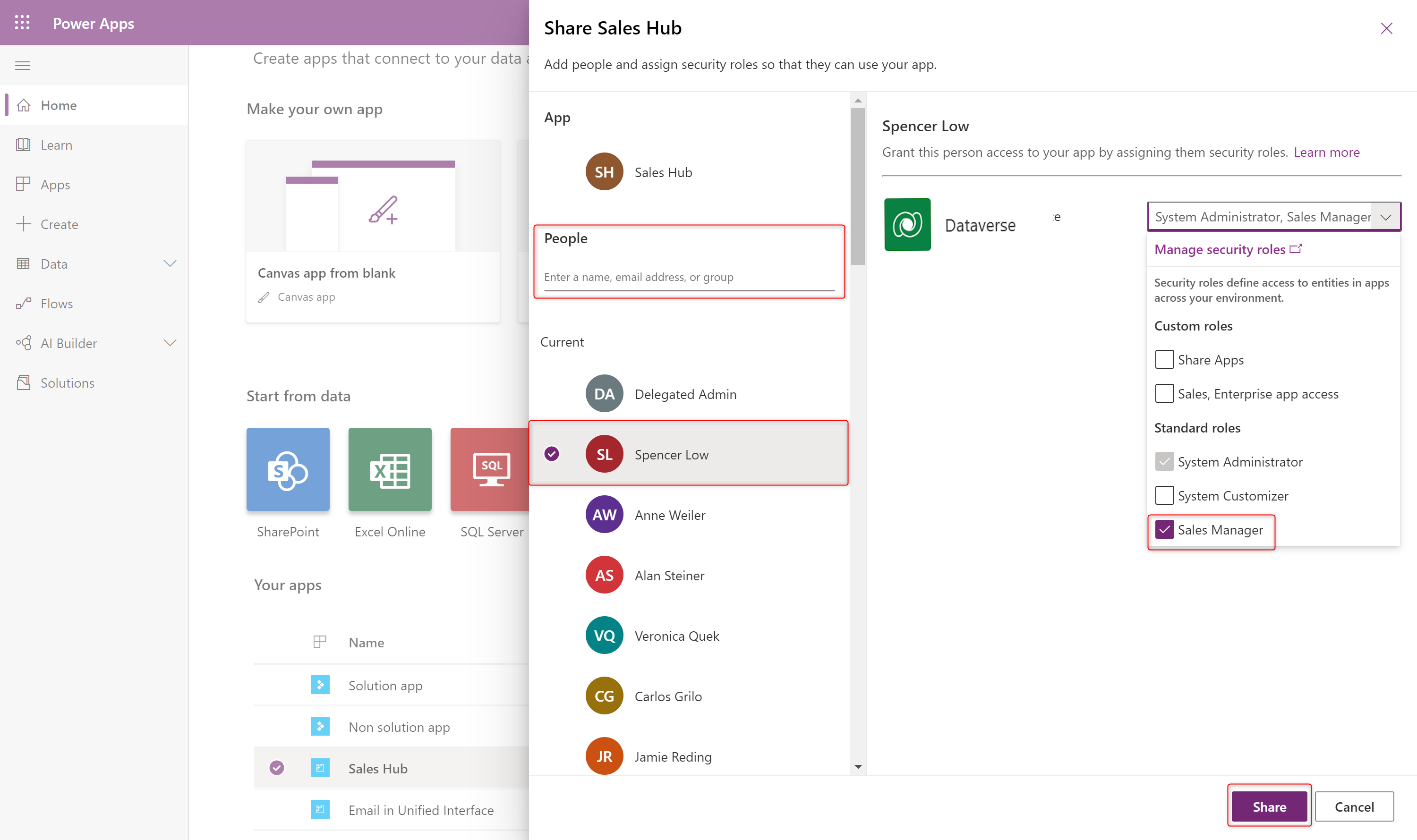Viewport: 1417px width, 840px height.
Task: Click the Sales Hub app icon
Action: click(604, 171)
